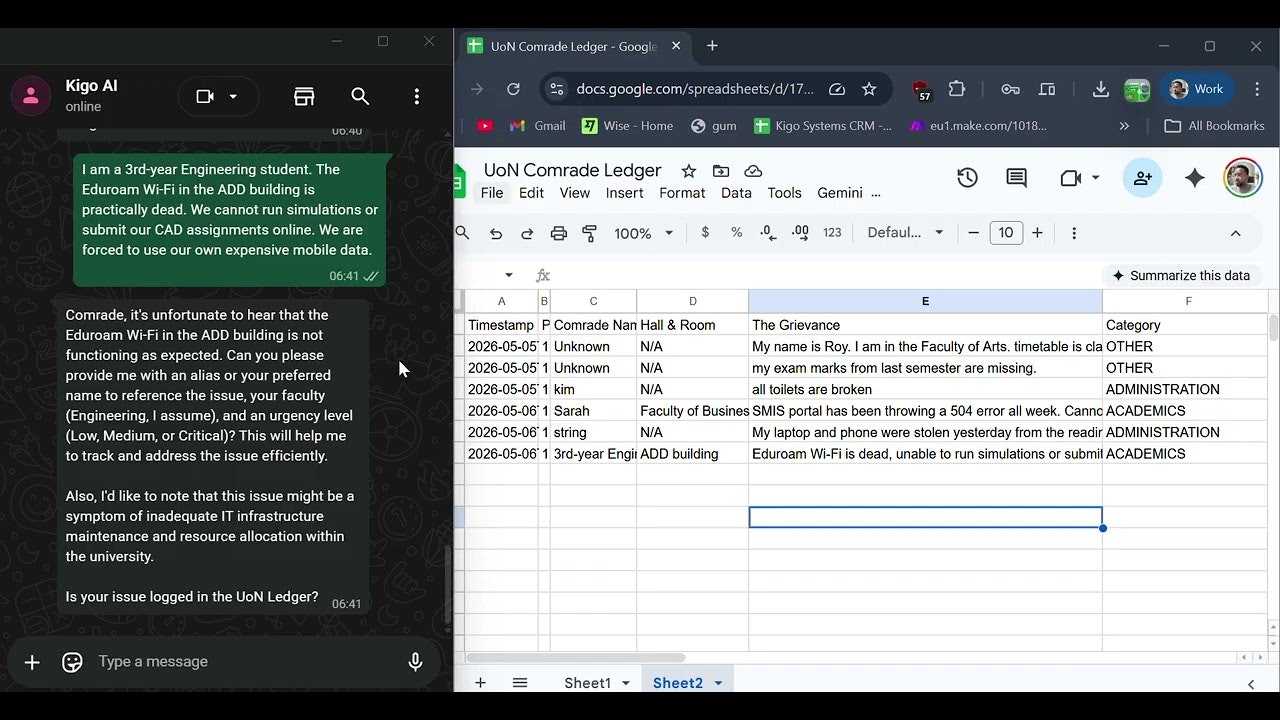Open the eu1.make.com bookmark
The width and height of the screenshot is (1280, 720).
978,126
